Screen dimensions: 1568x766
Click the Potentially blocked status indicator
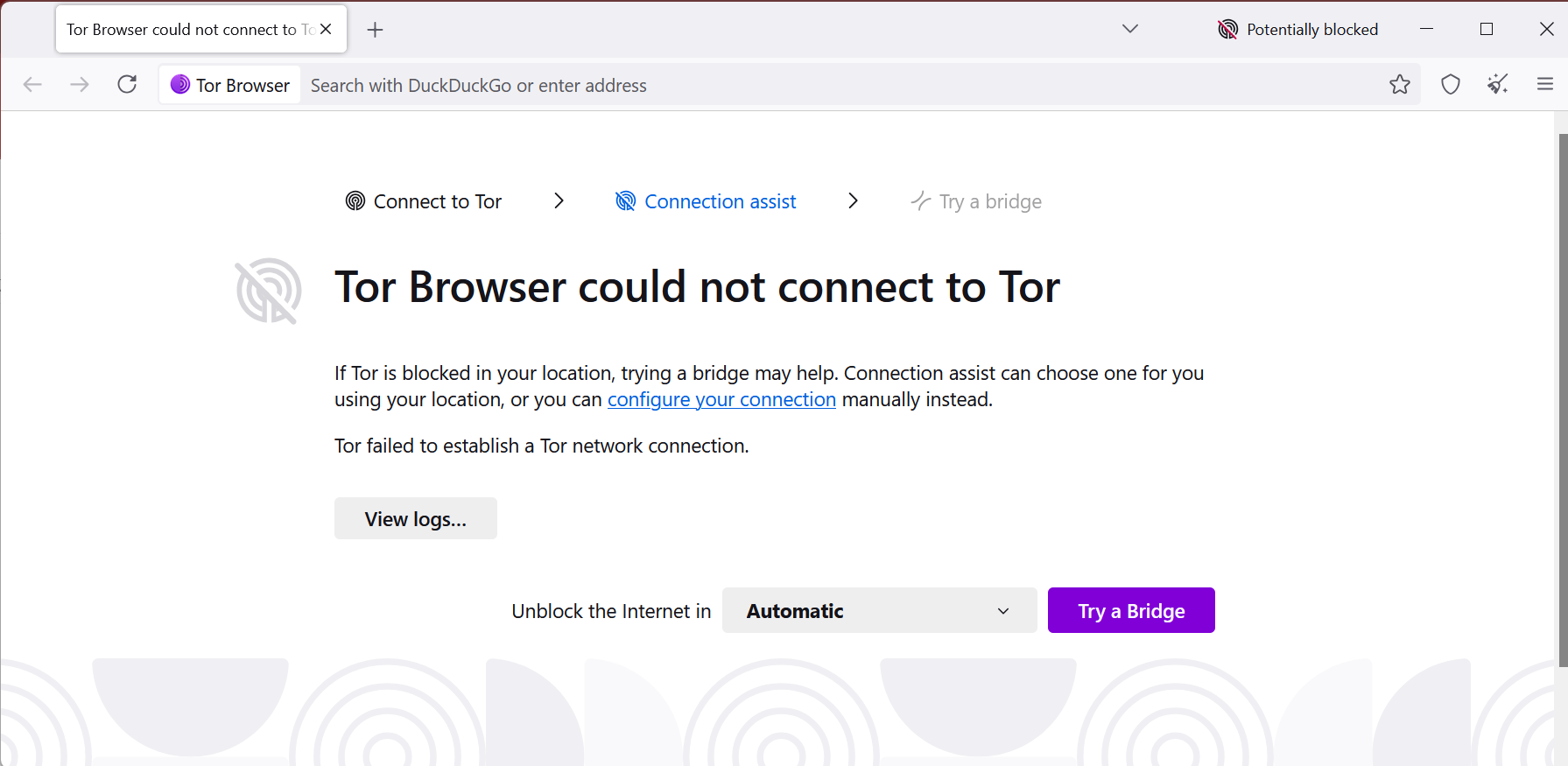pyautogui.click(x=1297, y=29)
